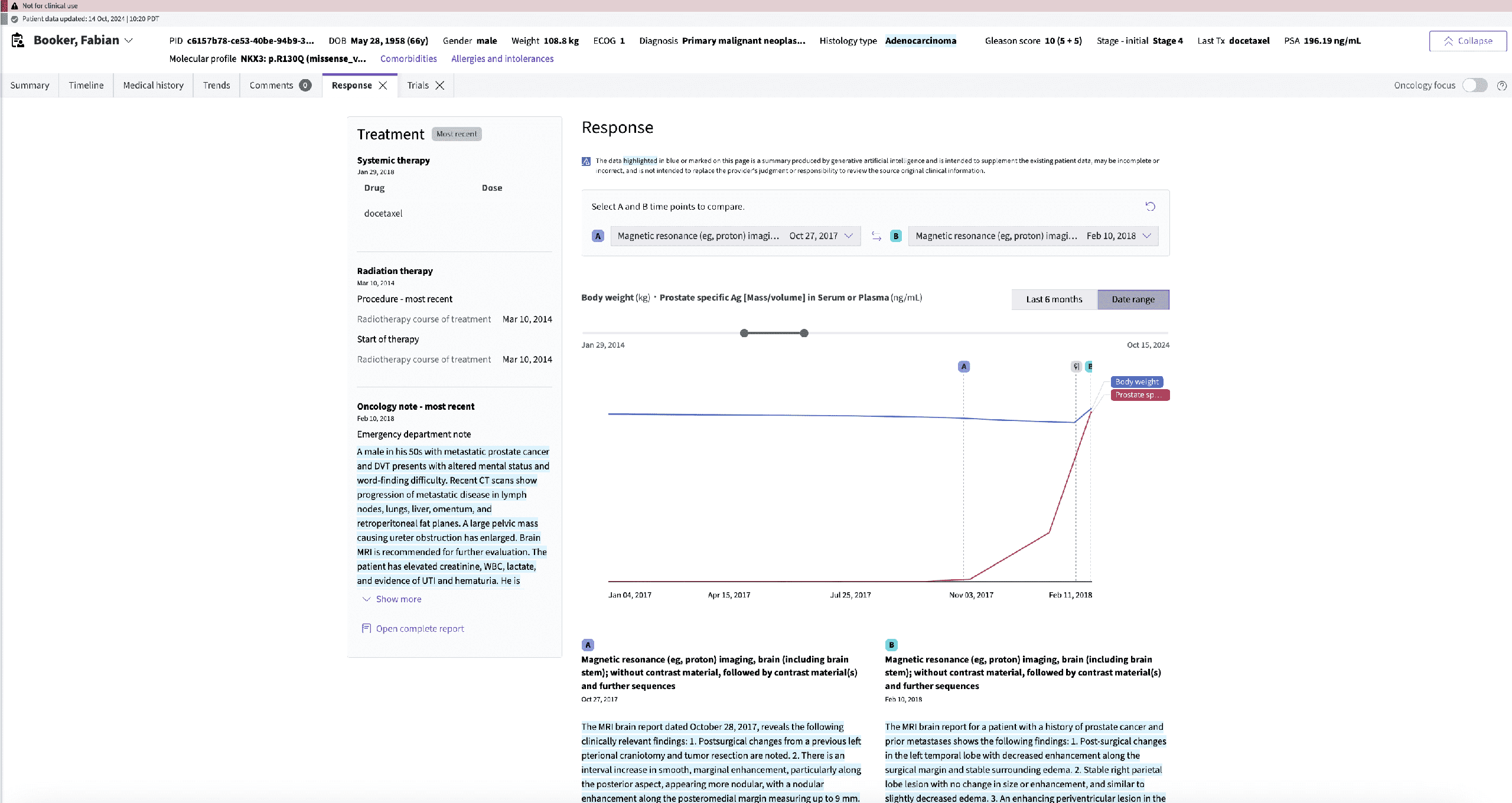Click the swap A and B time points icon
This screenshot has width=1512, height=803.
click(x=876, y=236)
